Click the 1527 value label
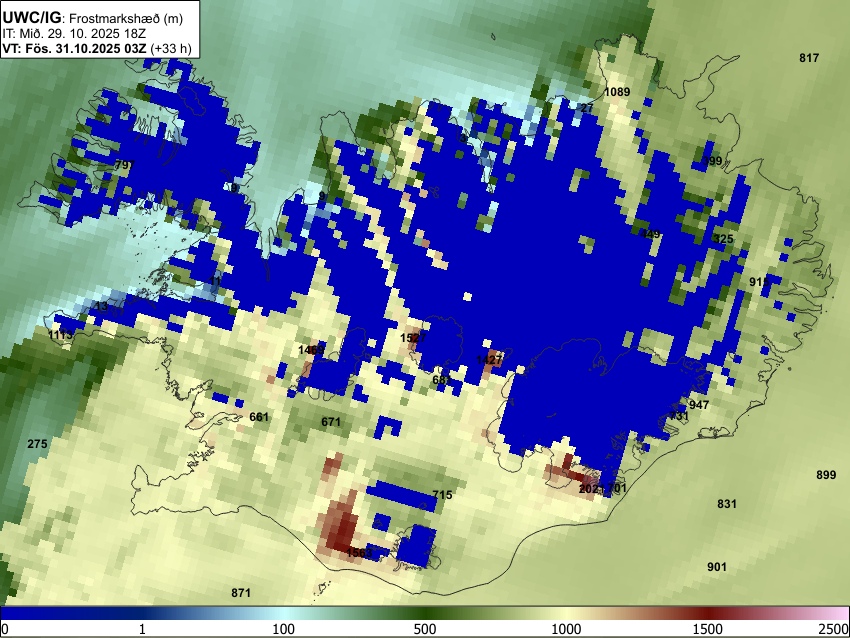The image size is (850, 638). [413, 338]
